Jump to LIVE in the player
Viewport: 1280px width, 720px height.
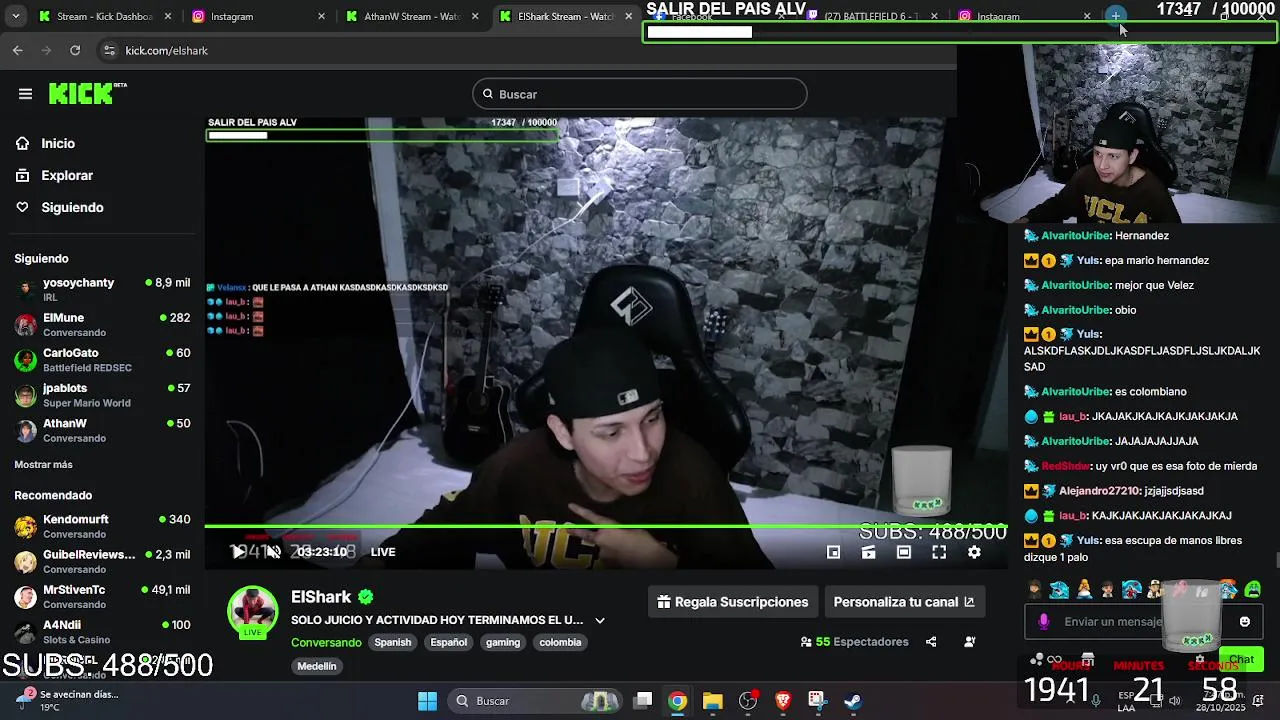tap(383, 552)
